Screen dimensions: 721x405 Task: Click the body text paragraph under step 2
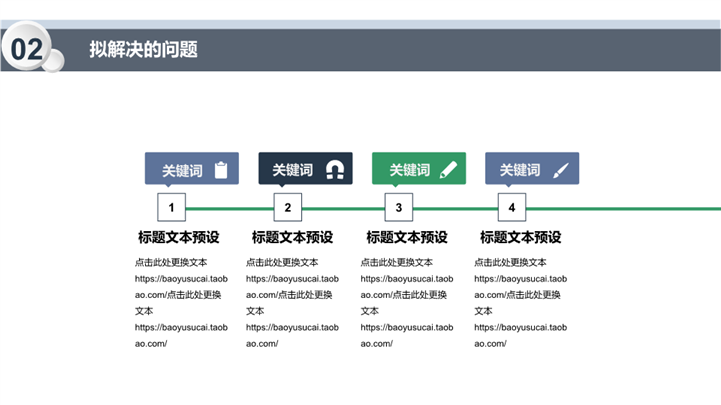tap(292, 302)
